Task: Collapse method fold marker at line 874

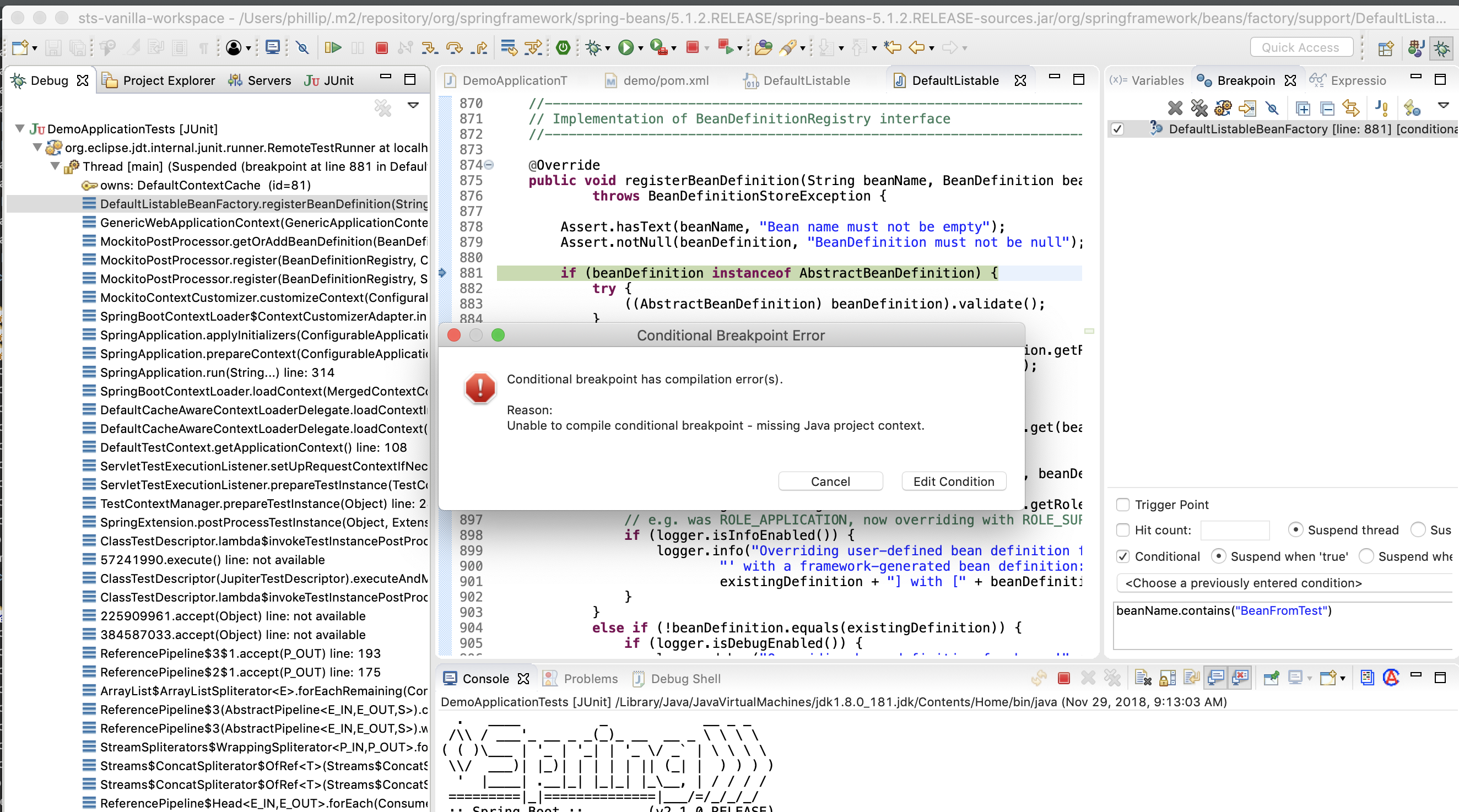Action: [489, 165]
